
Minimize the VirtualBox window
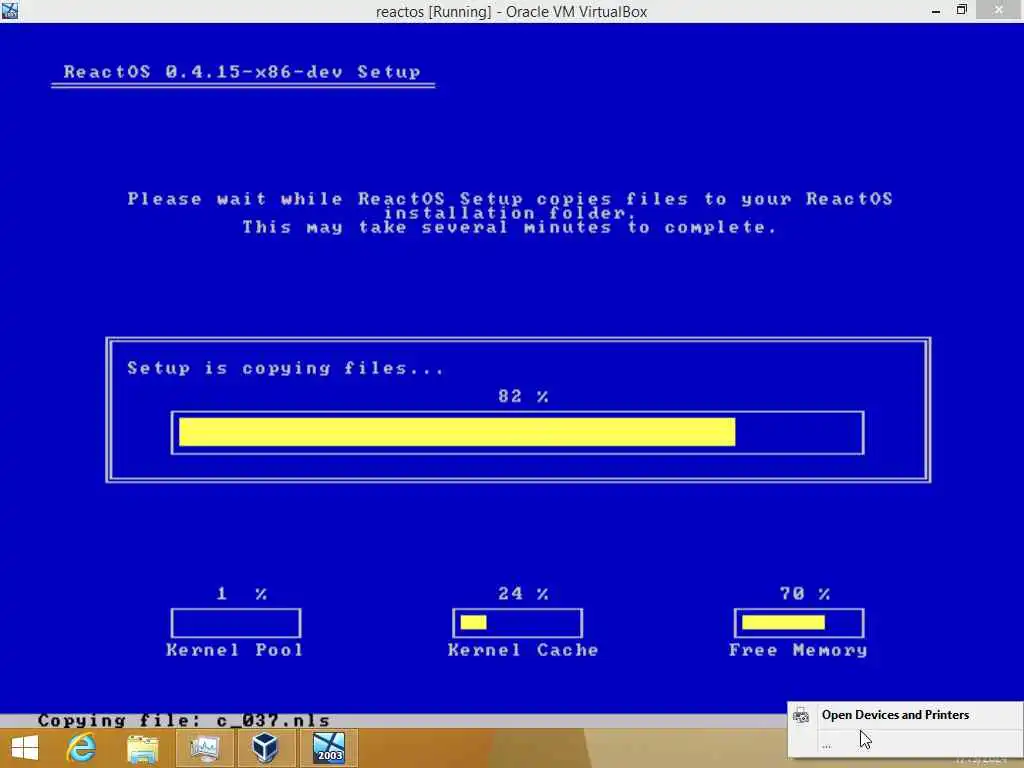coord(936,10)
